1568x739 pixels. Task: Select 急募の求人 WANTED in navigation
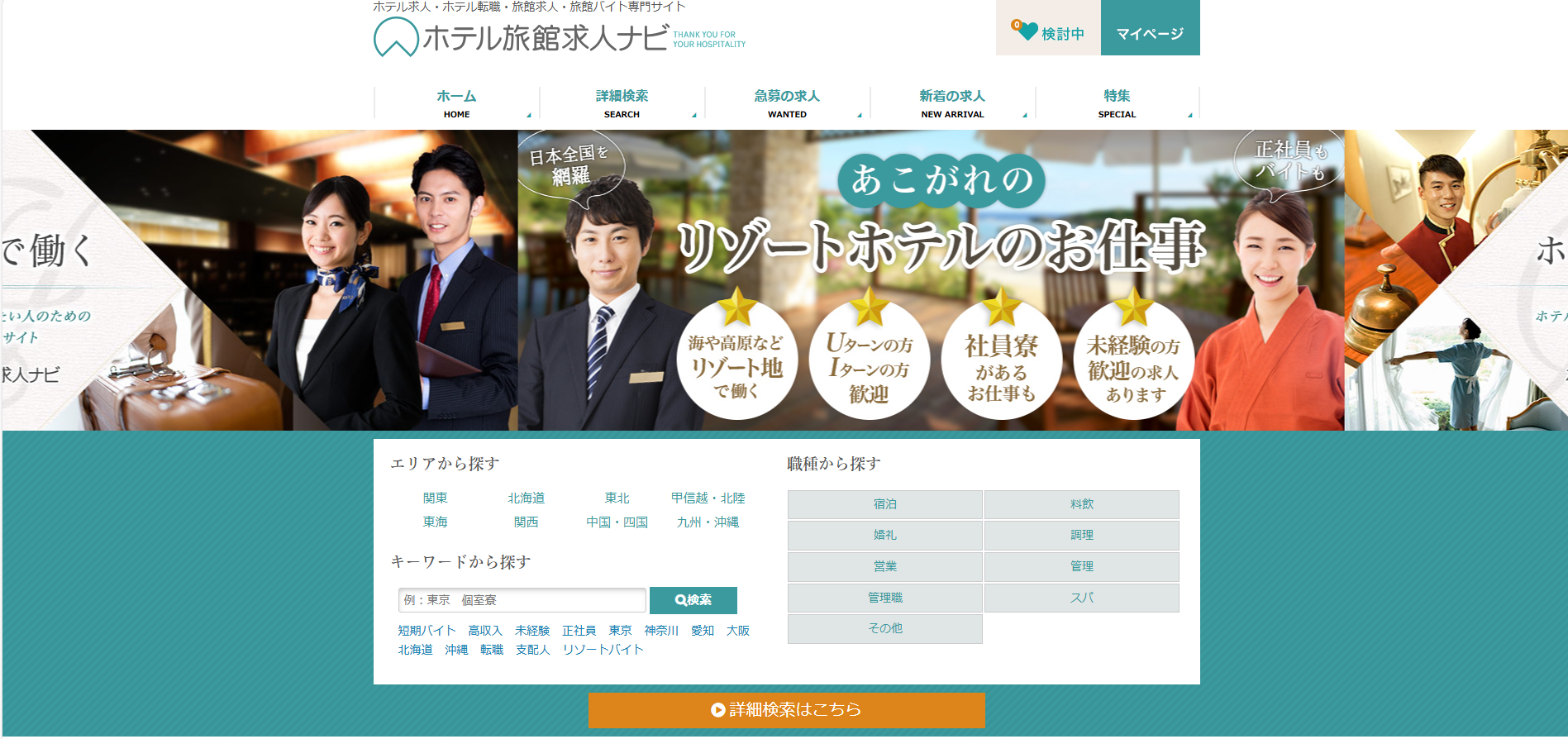point(787,103)
